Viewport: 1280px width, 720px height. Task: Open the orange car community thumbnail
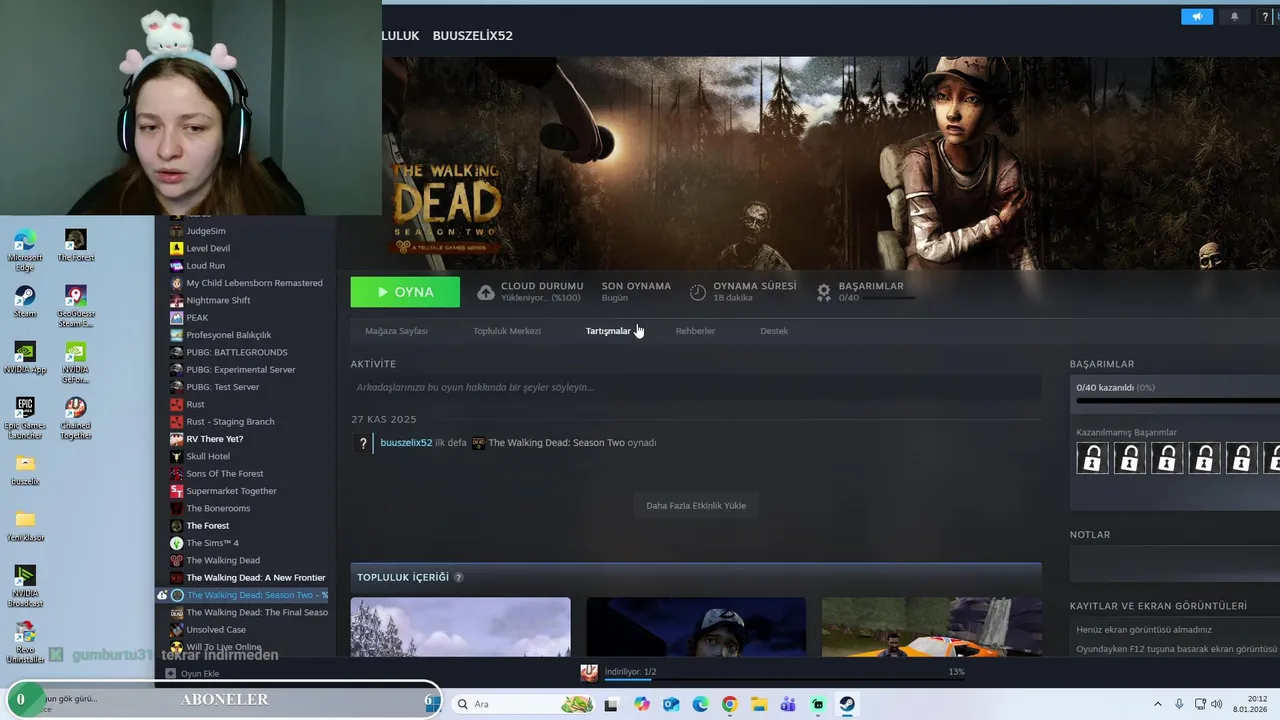[932, 627]
